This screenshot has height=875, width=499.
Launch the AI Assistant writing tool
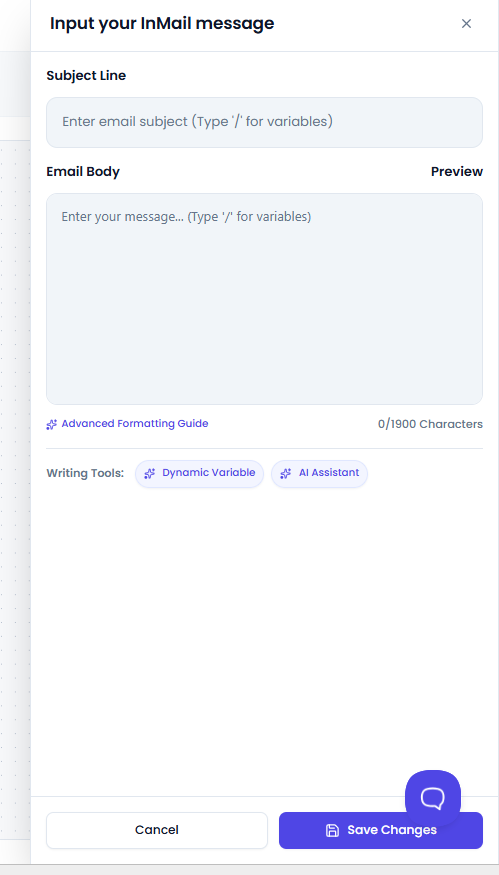pyautogui.click(x=319, y=474)
